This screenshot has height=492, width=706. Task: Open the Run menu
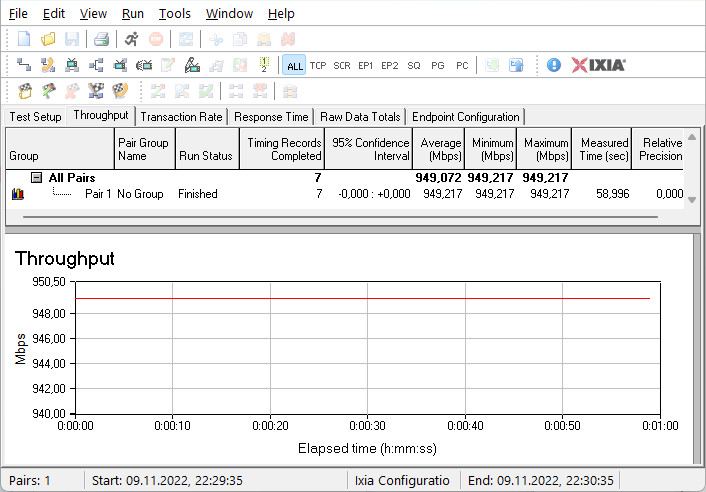(132, 14)
